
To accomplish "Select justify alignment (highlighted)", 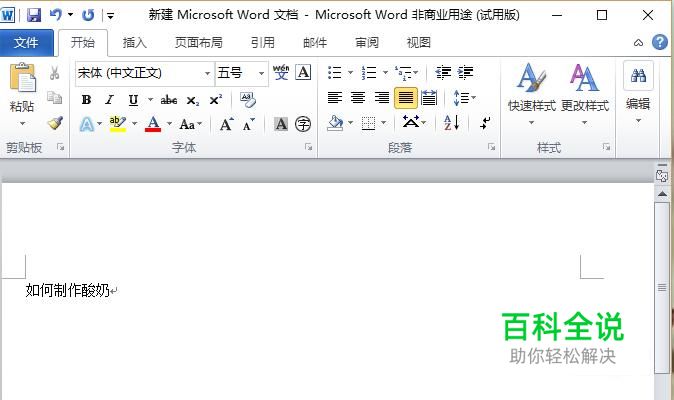I will pos(405,98).
